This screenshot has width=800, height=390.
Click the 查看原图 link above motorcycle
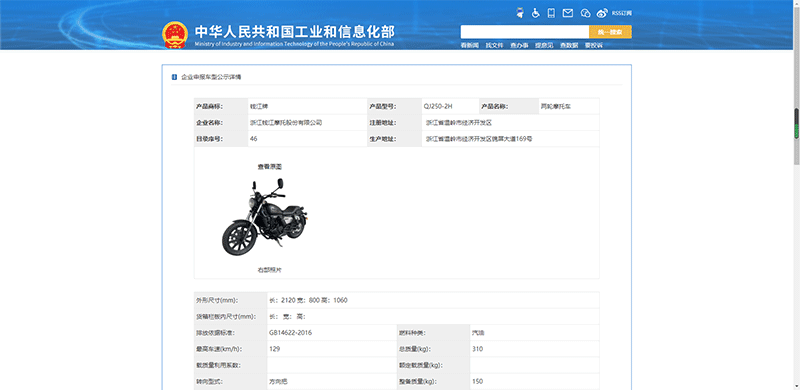270,166
